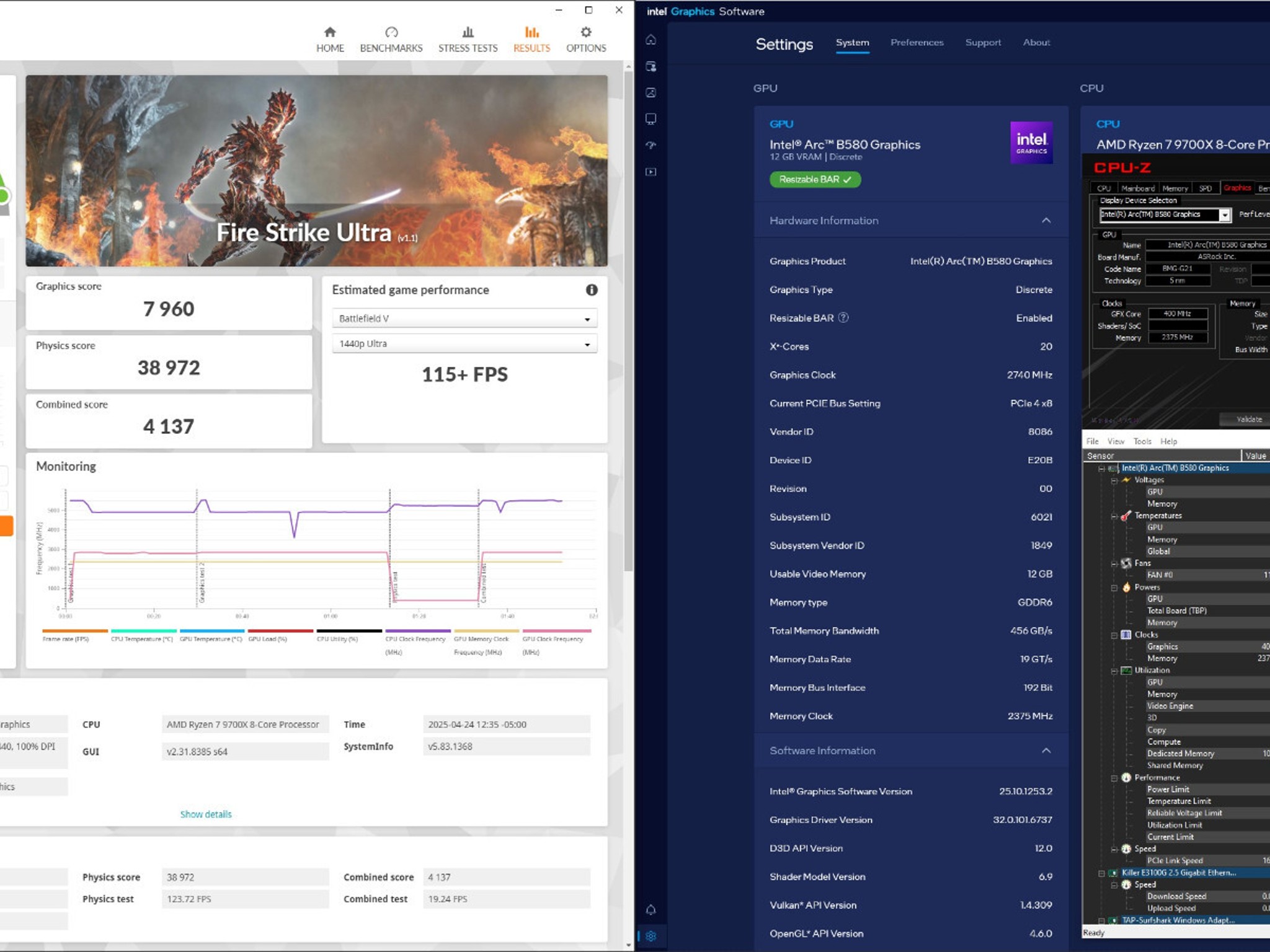This screenshot has width=1270, height=952.
Task: Click the CPU-Z Validate button
Action: [x=1248, y=420]
